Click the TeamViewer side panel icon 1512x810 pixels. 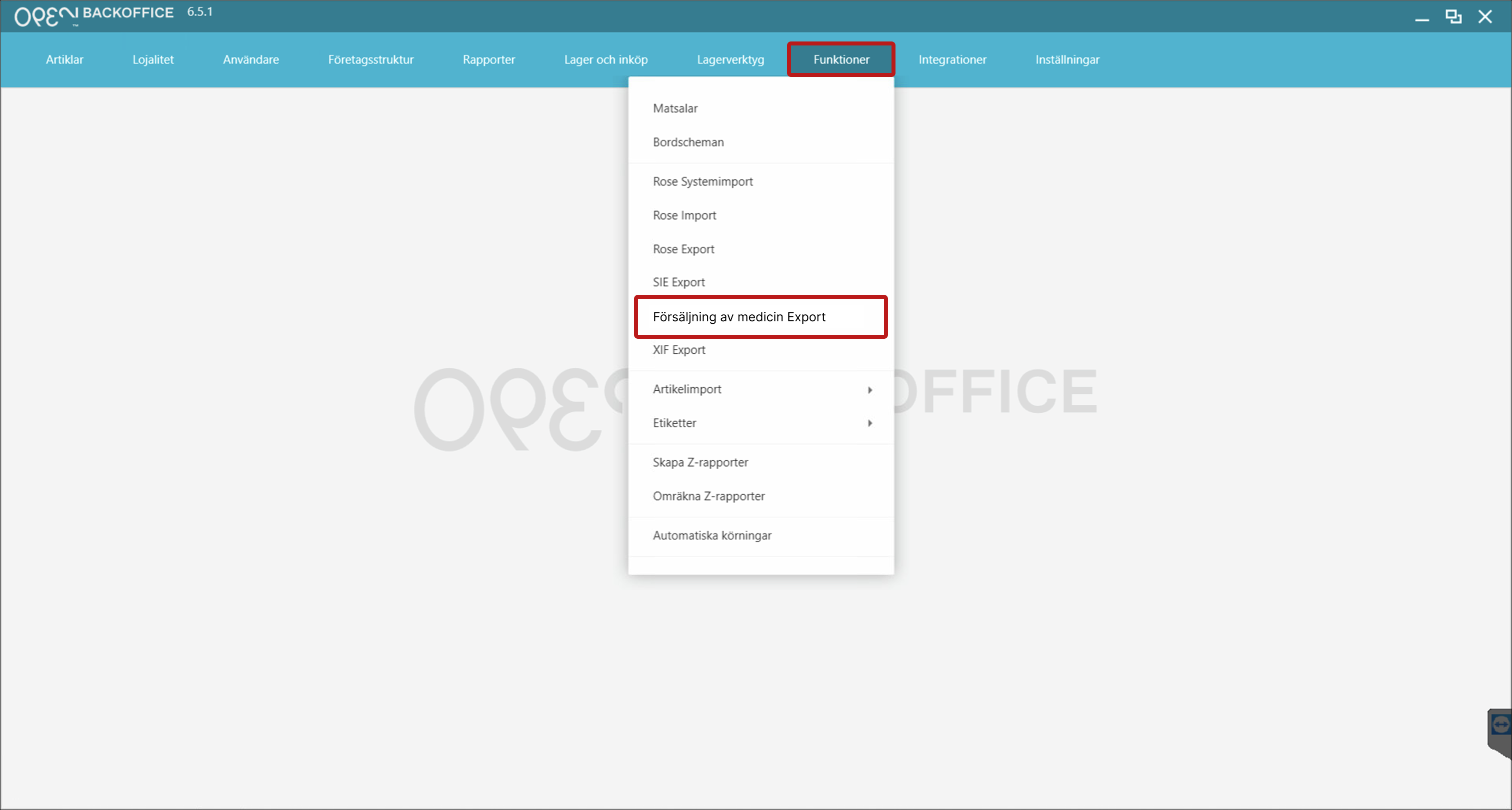point(1500,726)
